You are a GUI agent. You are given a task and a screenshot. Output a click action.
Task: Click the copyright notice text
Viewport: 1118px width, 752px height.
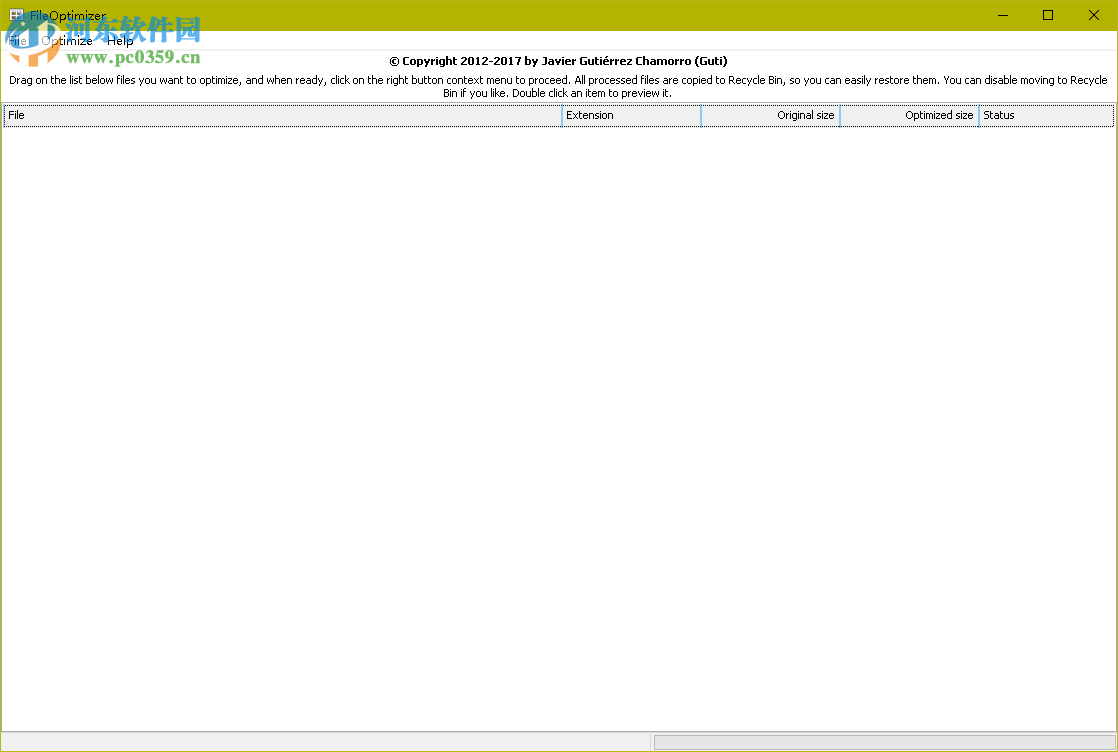pos(559,60)
